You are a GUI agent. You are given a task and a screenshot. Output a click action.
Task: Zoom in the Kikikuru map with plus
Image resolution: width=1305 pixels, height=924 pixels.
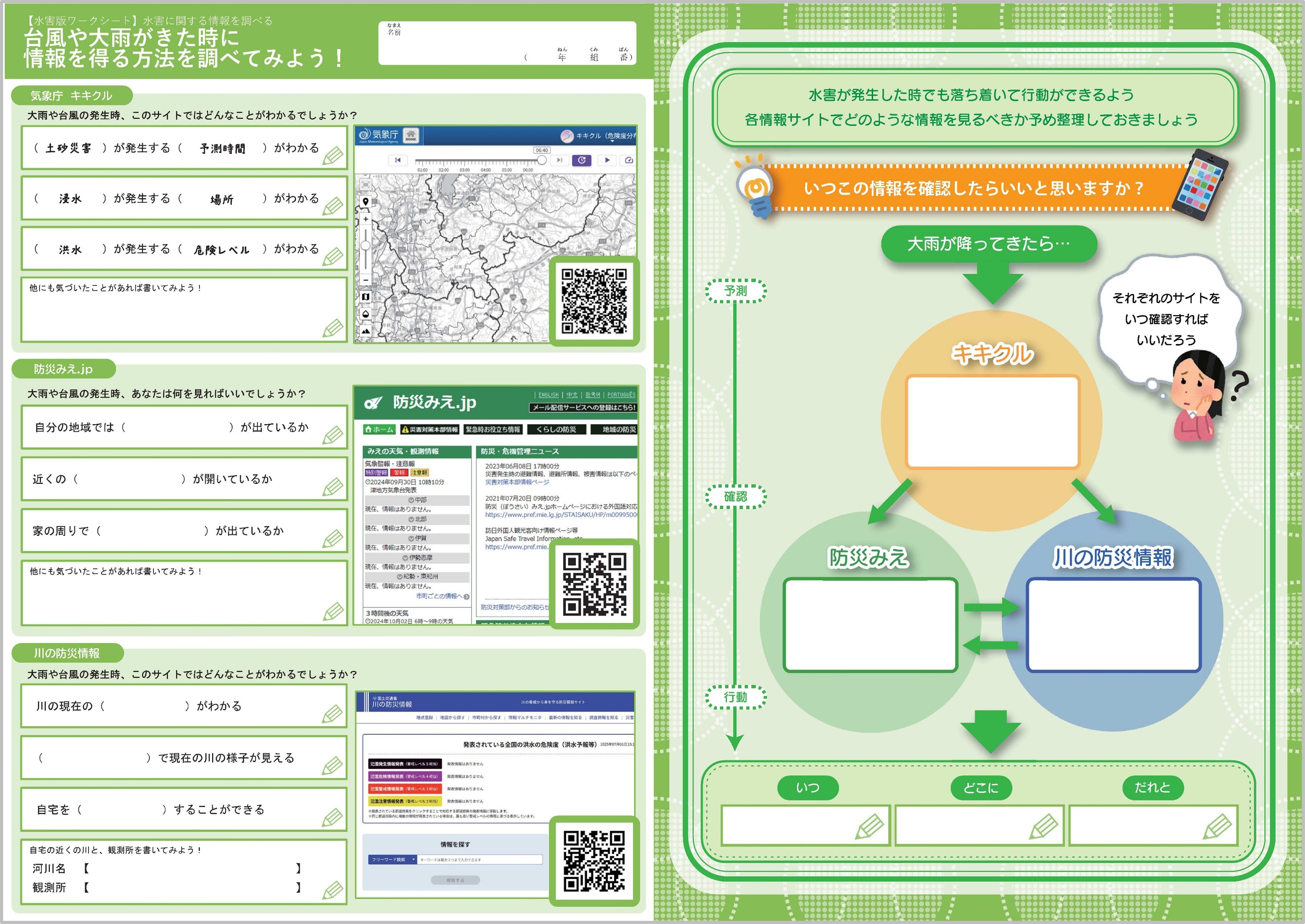coord(365,219)
